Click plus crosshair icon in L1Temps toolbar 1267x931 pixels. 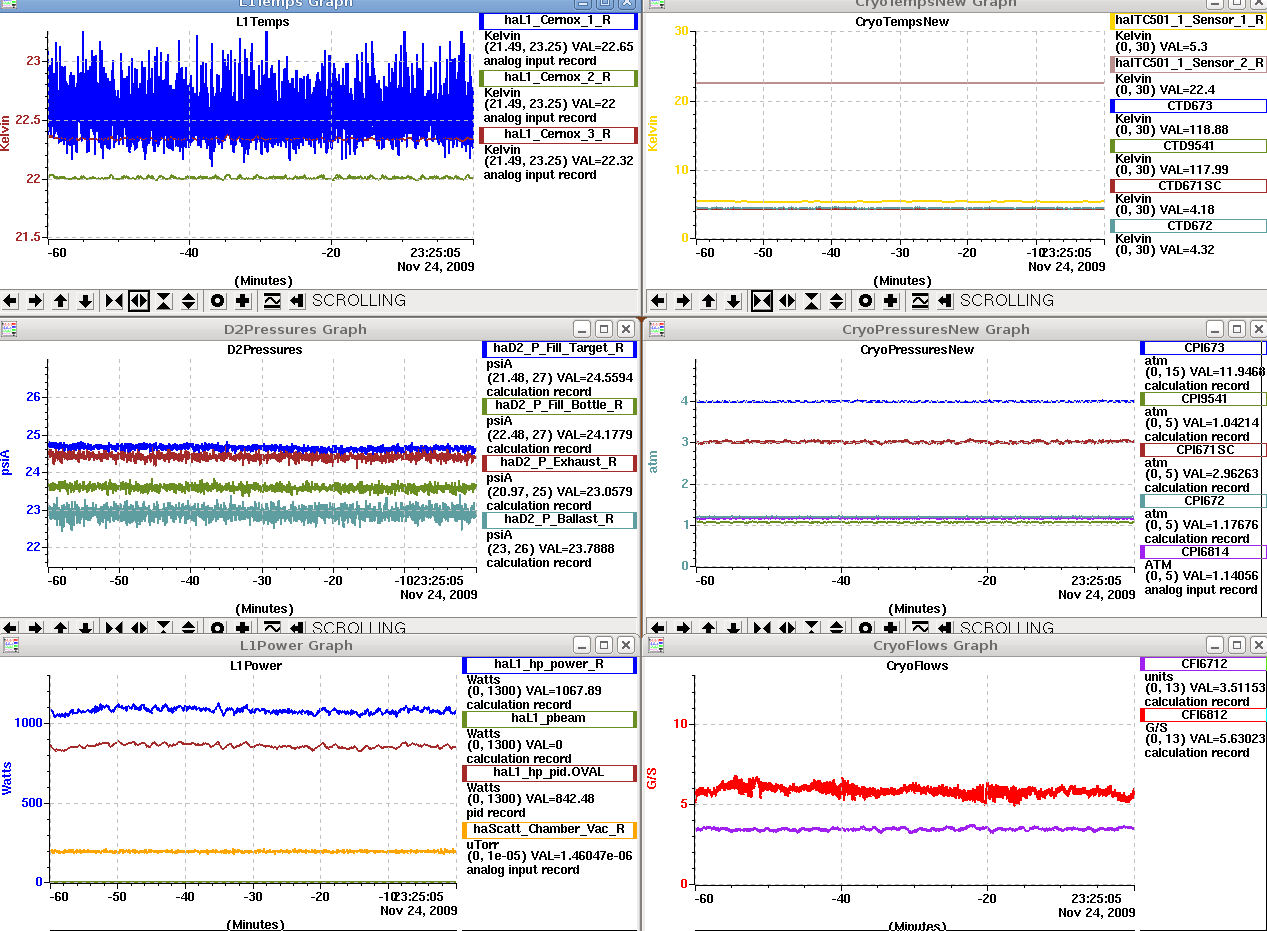[x=242, y=301]
